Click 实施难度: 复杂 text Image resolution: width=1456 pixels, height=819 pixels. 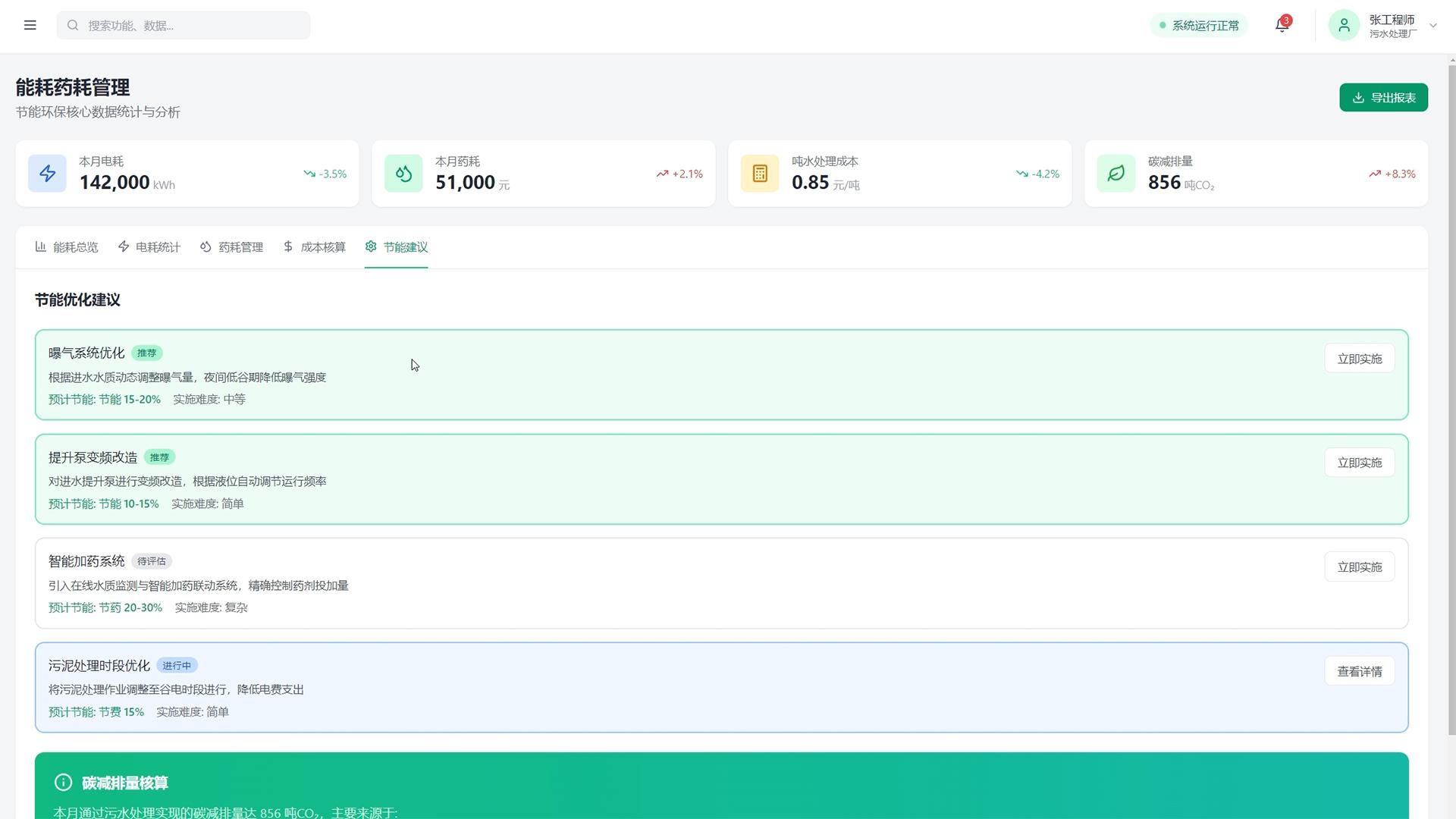(x=212, y=607)
